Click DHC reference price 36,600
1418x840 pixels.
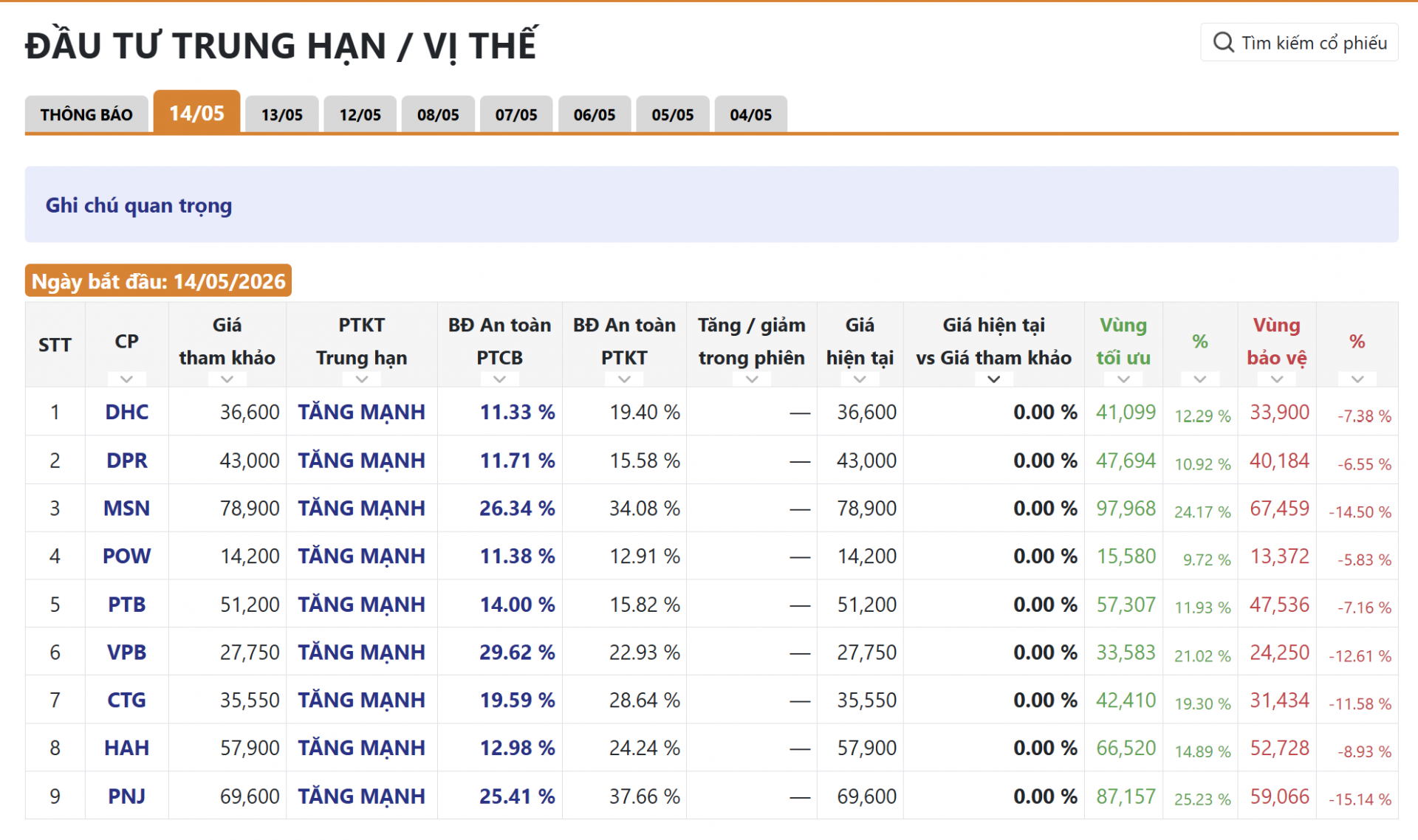(250, 412)
